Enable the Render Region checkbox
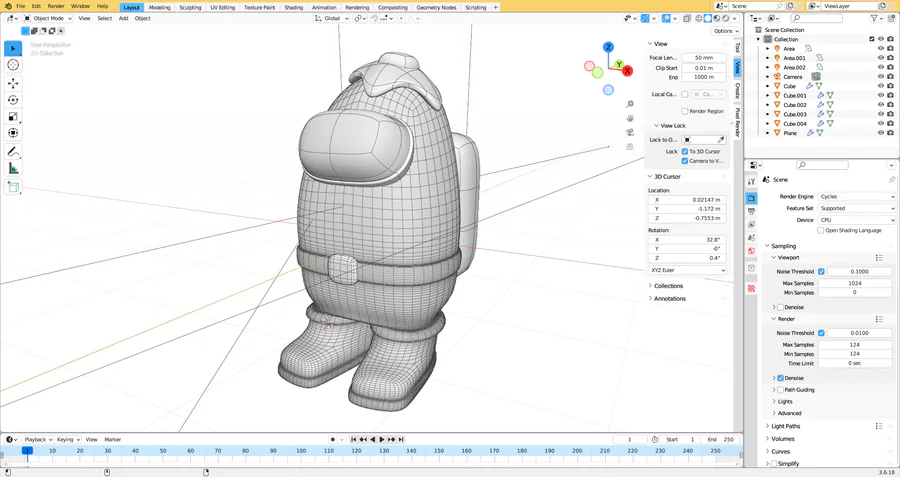Screen dimensions: 900x477 (x=685, y=111)
